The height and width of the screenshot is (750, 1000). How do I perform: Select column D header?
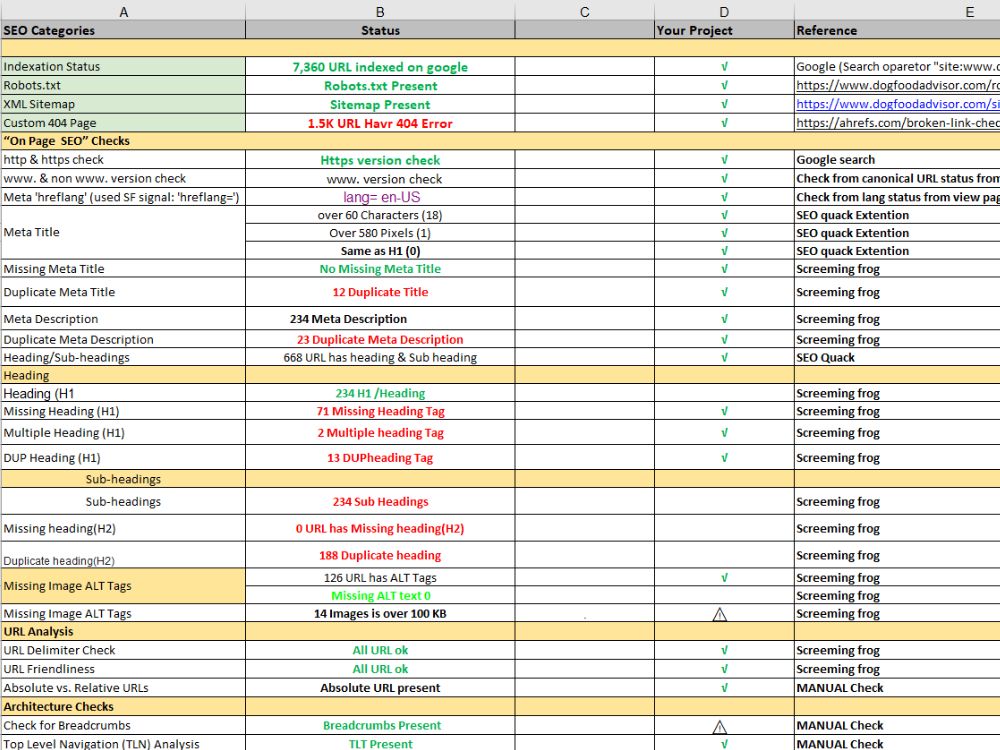(x=724, y=11)
